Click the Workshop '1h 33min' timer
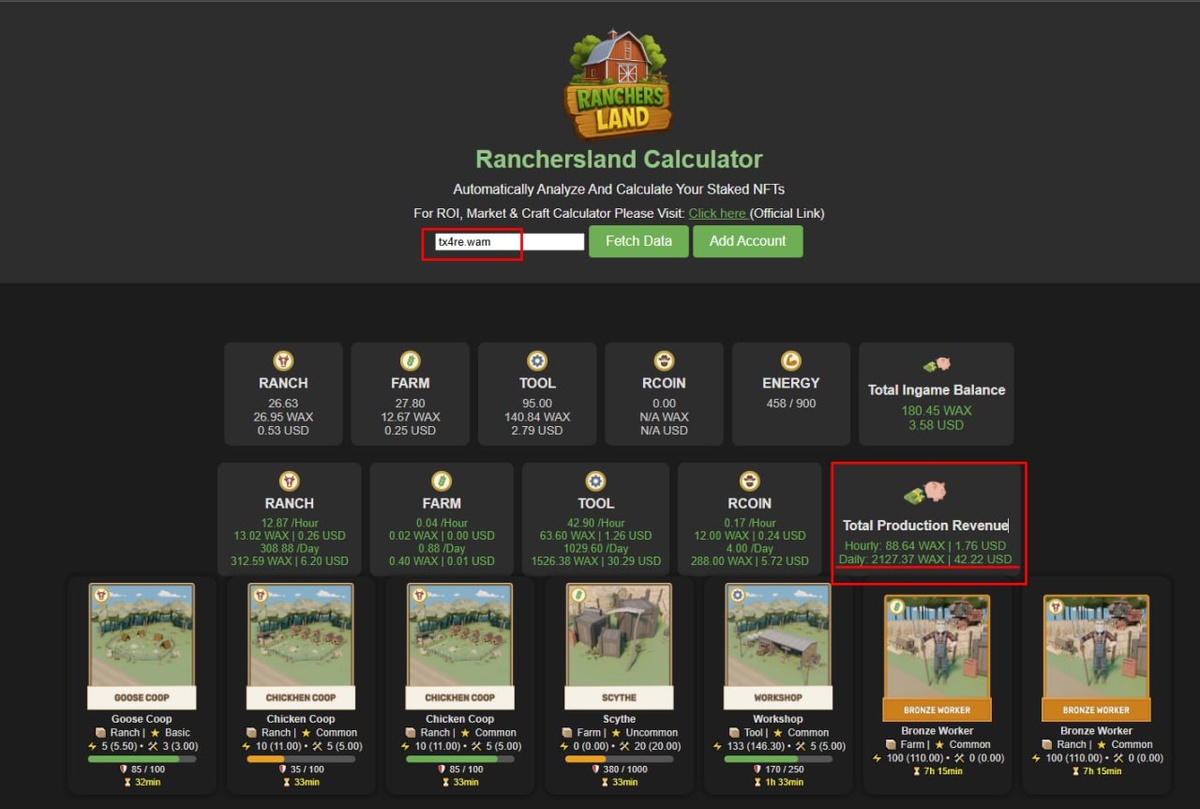1200x809 pixels. click(x=777, y=782)
